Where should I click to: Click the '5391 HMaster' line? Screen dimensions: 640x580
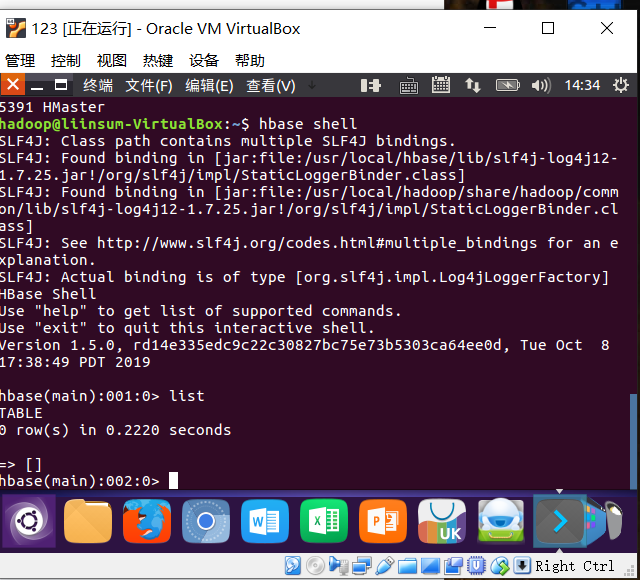(x=52, y=107)
